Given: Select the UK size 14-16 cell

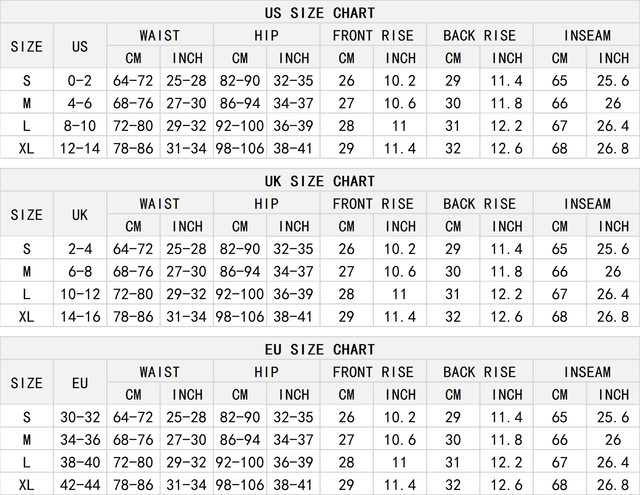Looking at the screenshot, I should (x=80, y=317).
